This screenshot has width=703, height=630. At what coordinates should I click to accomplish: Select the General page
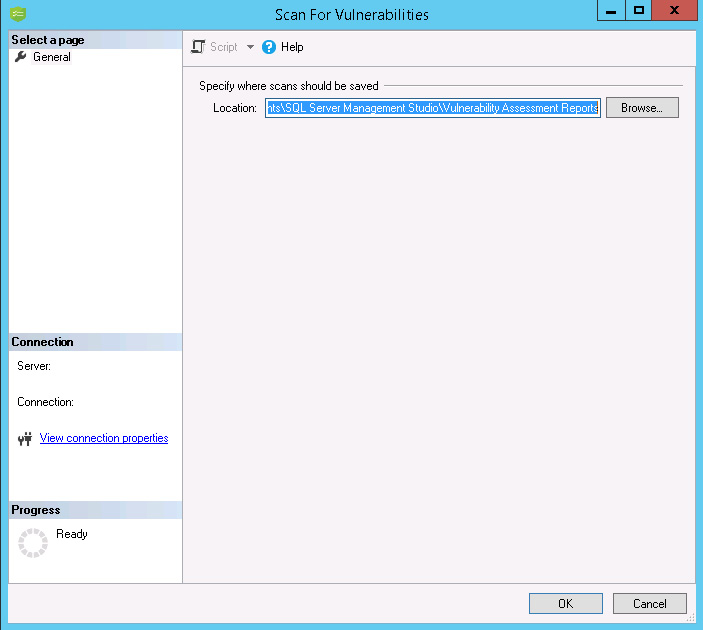click(52, 57)
